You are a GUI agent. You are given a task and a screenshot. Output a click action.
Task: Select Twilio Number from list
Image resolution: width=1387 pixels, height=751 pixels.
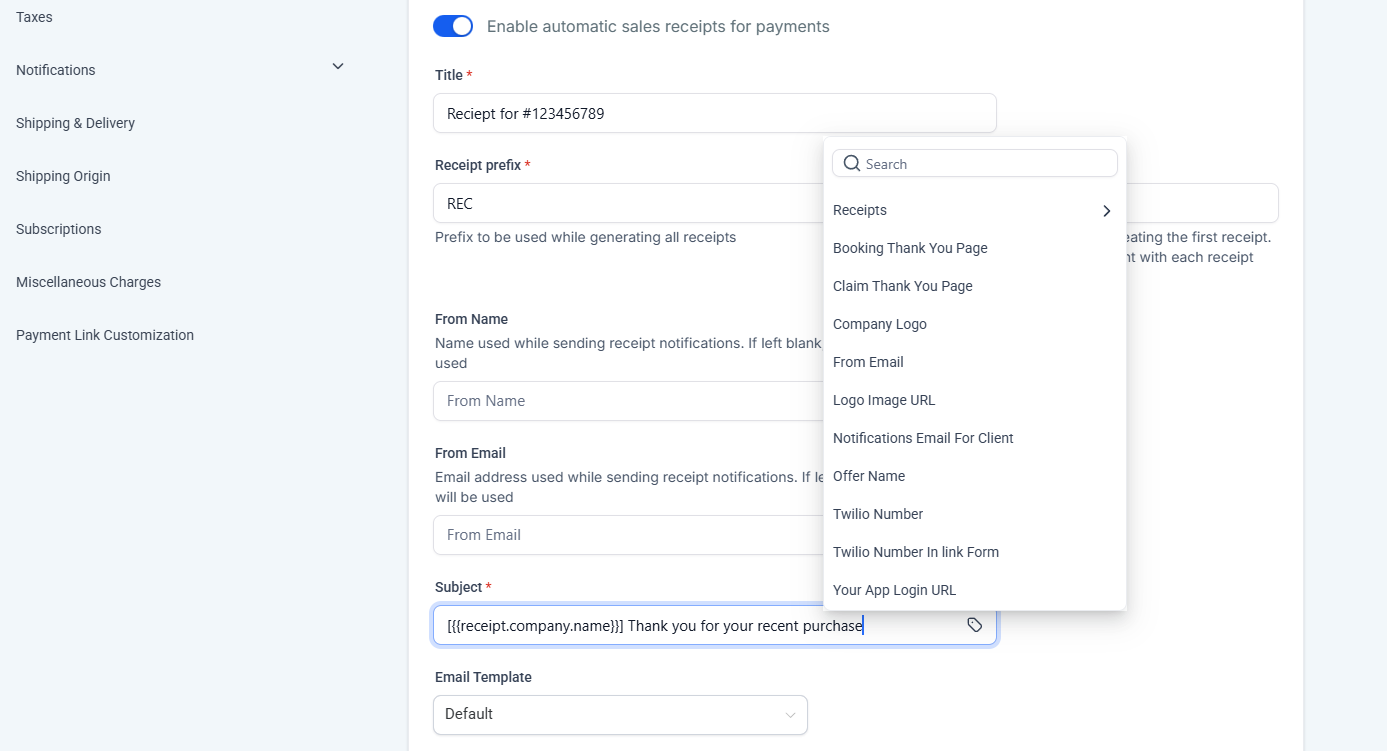[x=877, y=514]
